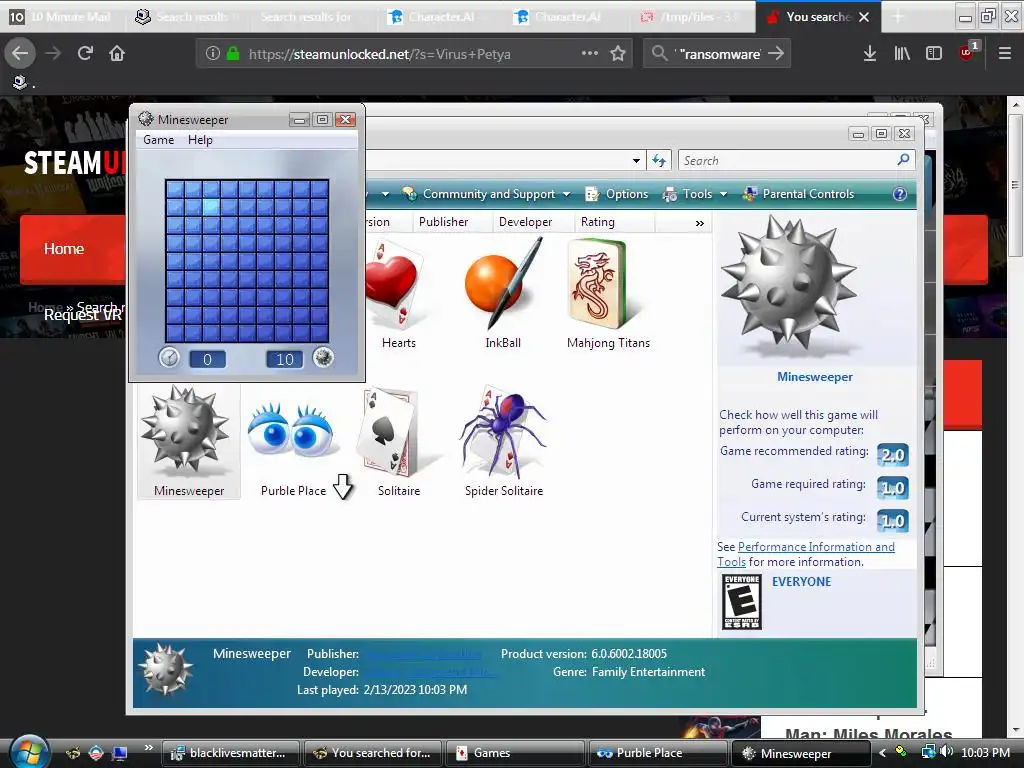
Task: Click the ransomware search box in Firefox
Action: [x=718, y=54]
